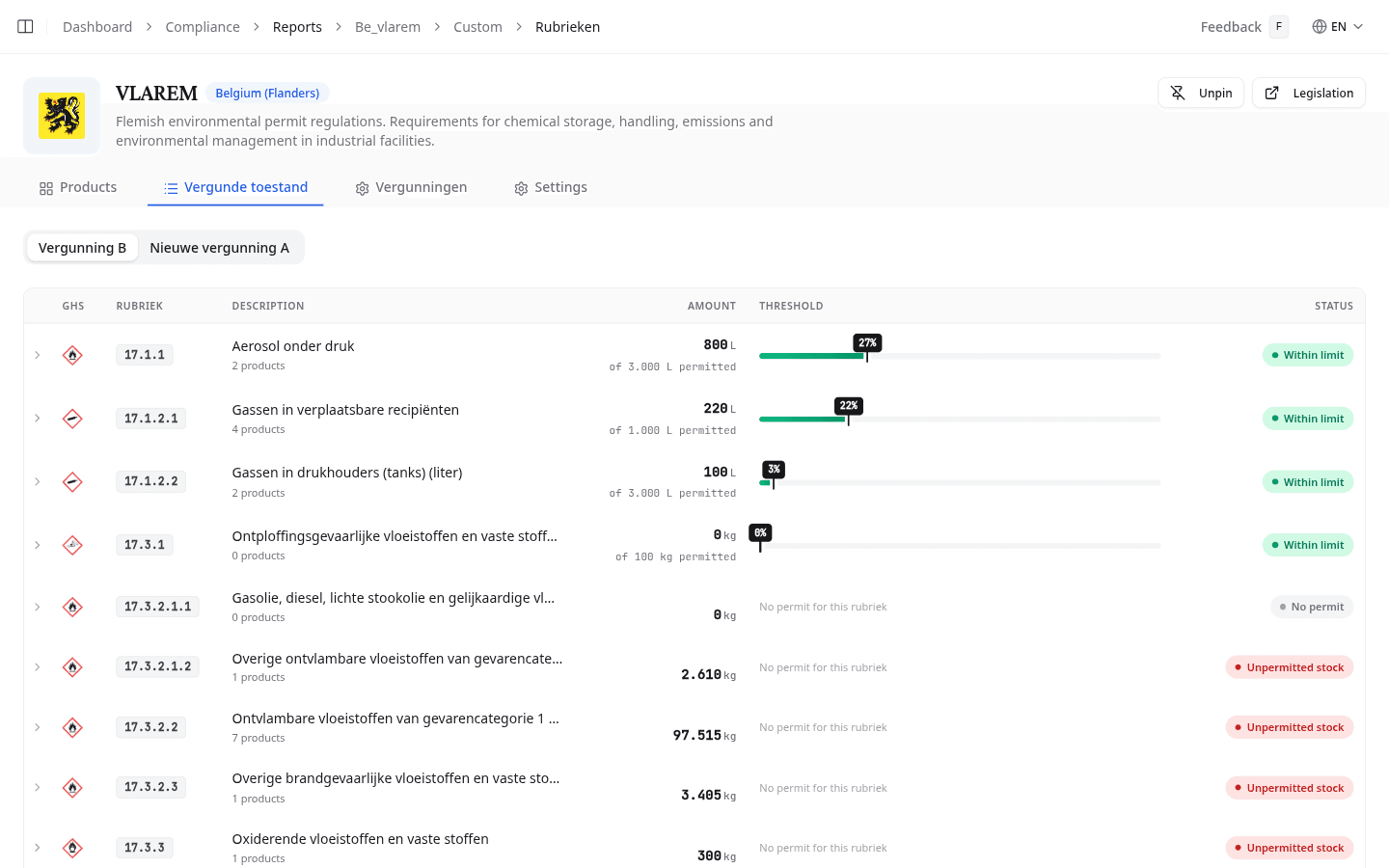This screenshot has width=1389, height=868.
Task: Click rubriek code 17.3.2.2
Action: coord(151,727)
